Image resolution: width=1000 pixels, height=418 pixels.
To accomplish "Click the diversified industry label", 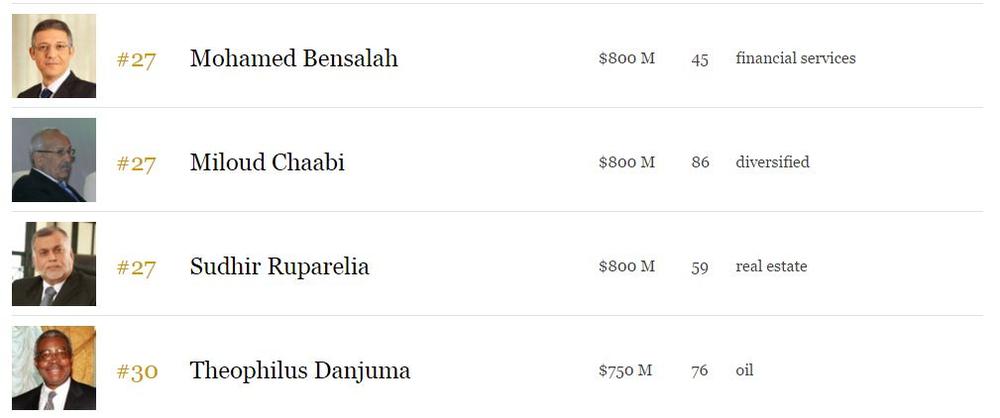I will pyautogui.click(x=772, y=162).
